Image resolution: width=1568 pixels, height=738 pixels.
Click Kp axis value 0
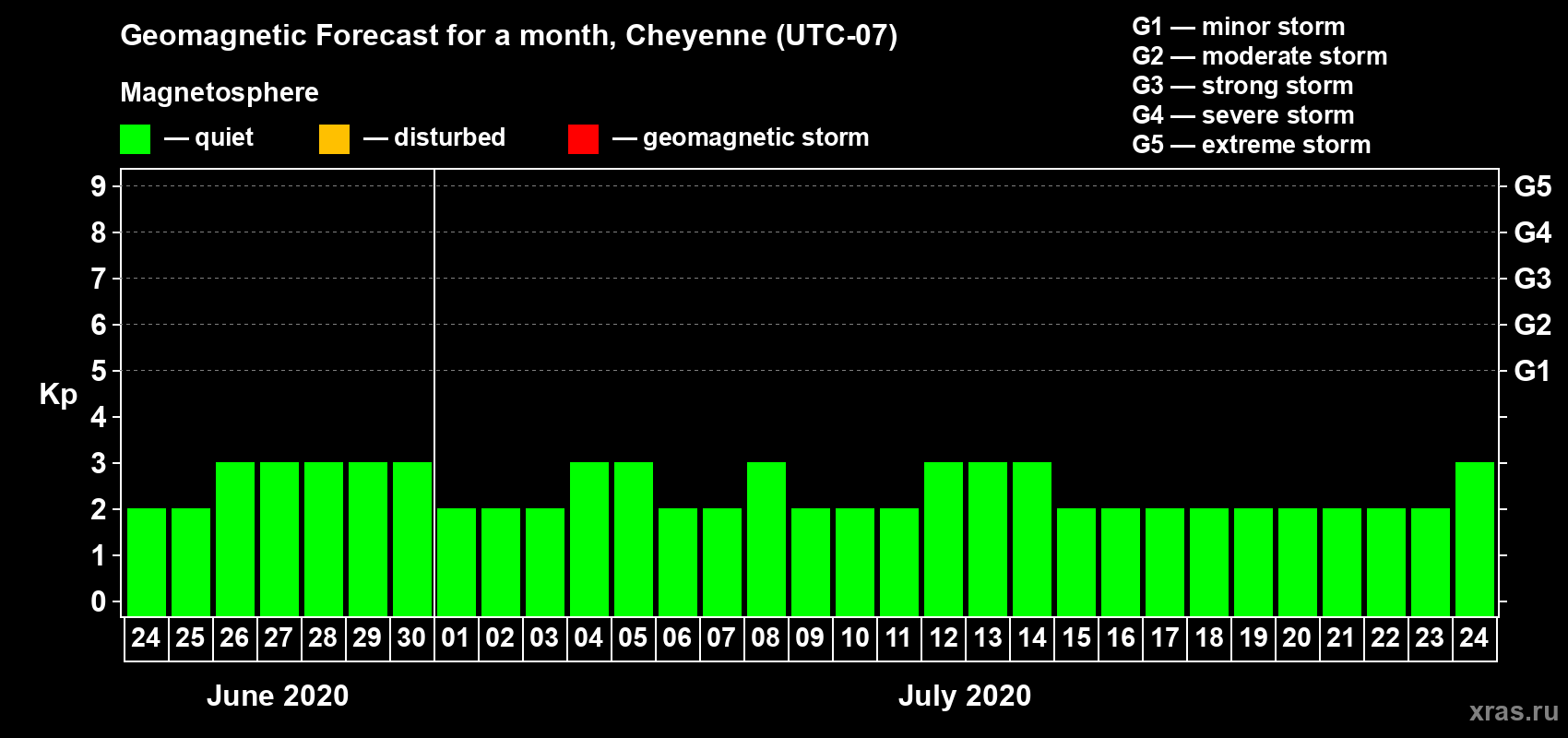[98, 601]
